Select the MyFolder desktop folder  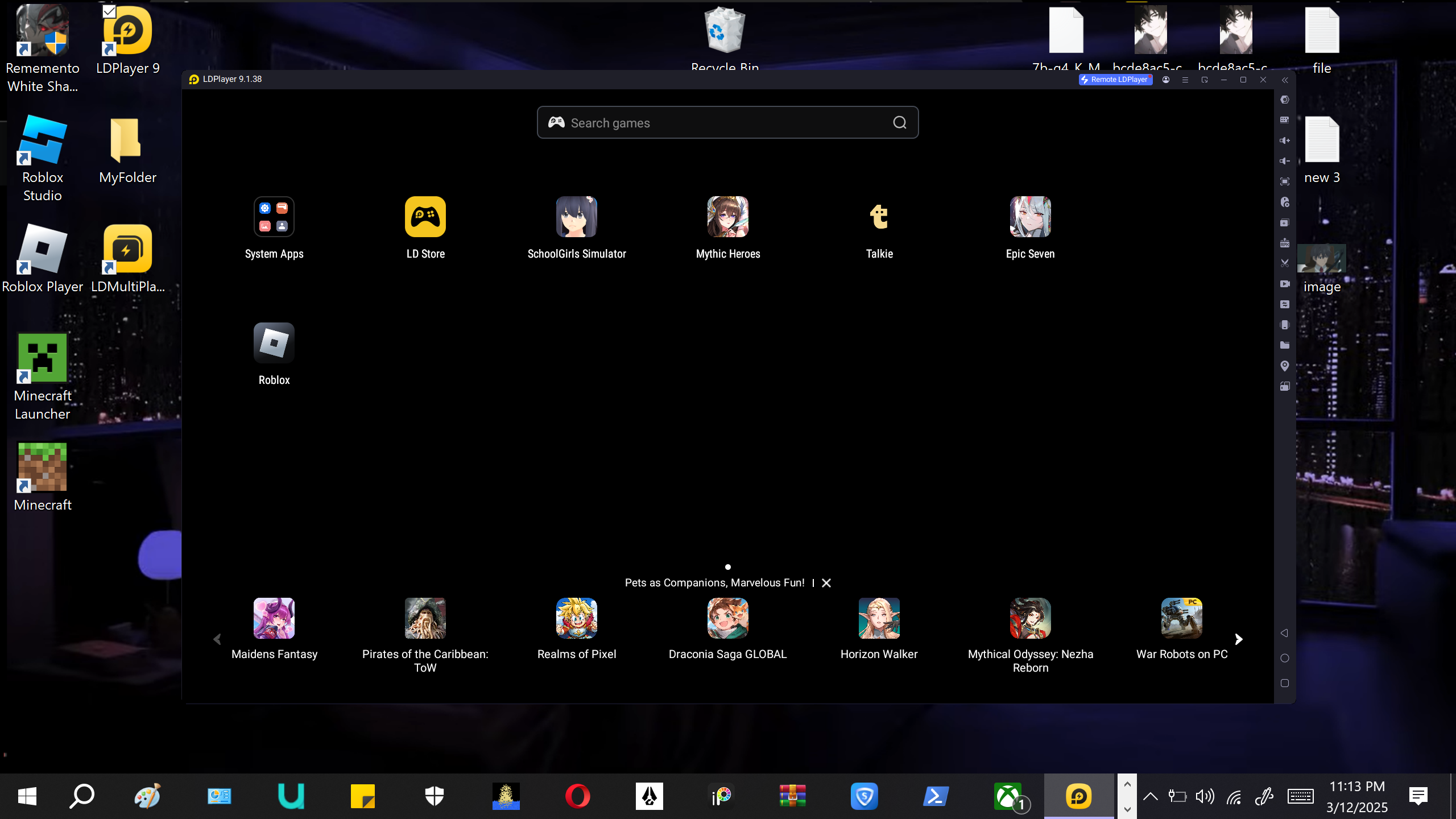click(x=127, y=150)
